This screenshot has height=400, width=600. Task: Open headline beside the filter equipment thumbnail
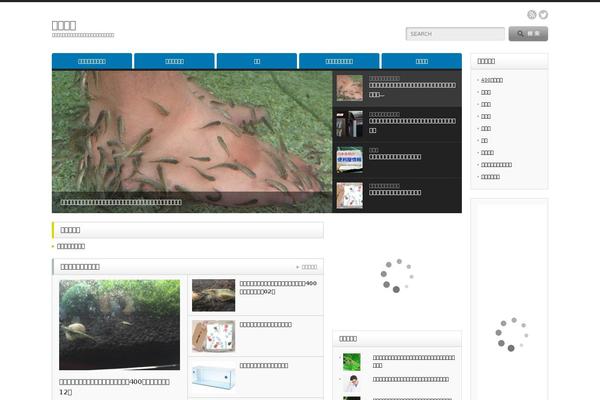(x=412, y=126)
